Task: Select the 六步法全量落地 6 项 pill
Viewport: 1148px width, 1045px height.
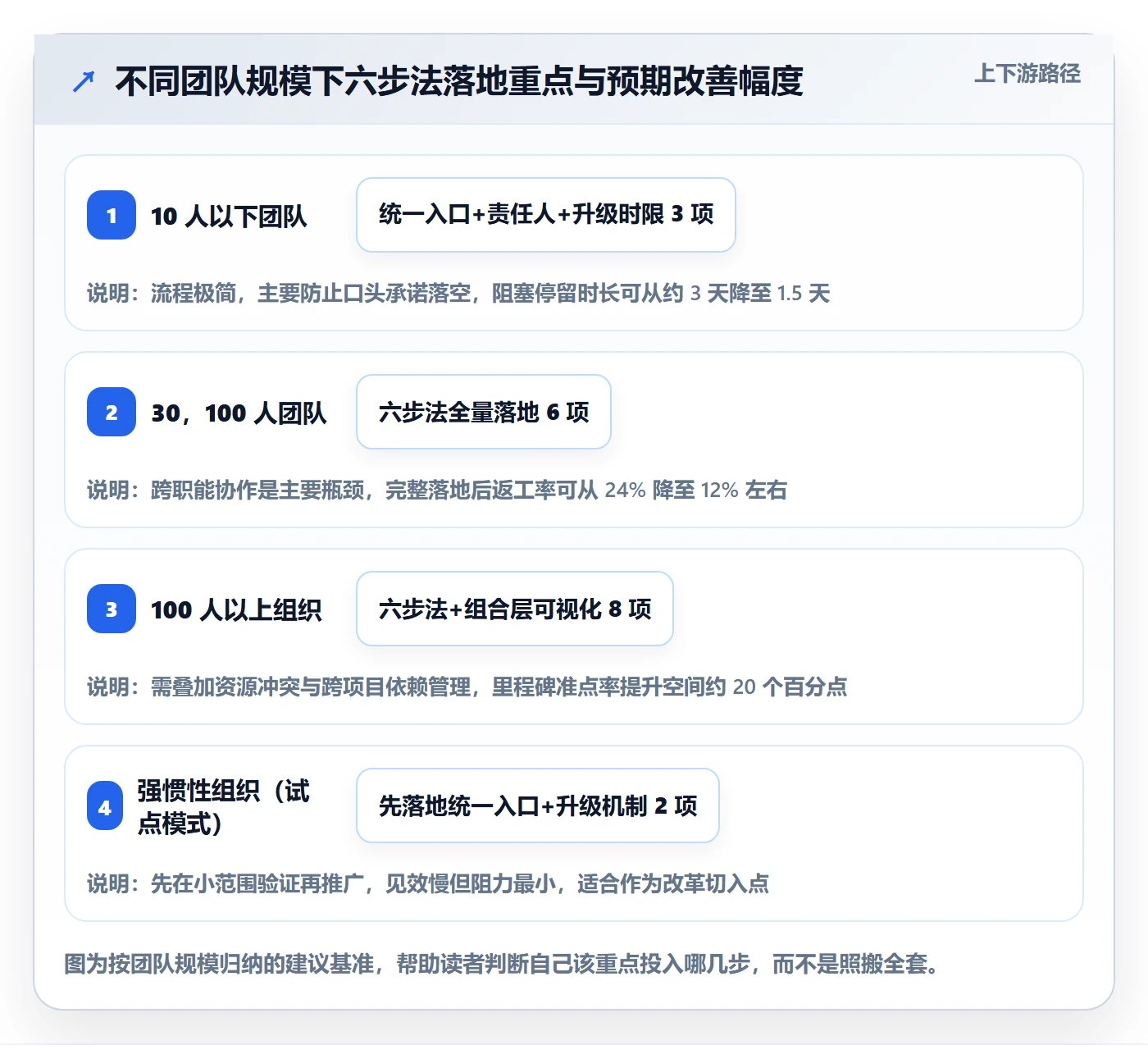Action: click(484, 412)
